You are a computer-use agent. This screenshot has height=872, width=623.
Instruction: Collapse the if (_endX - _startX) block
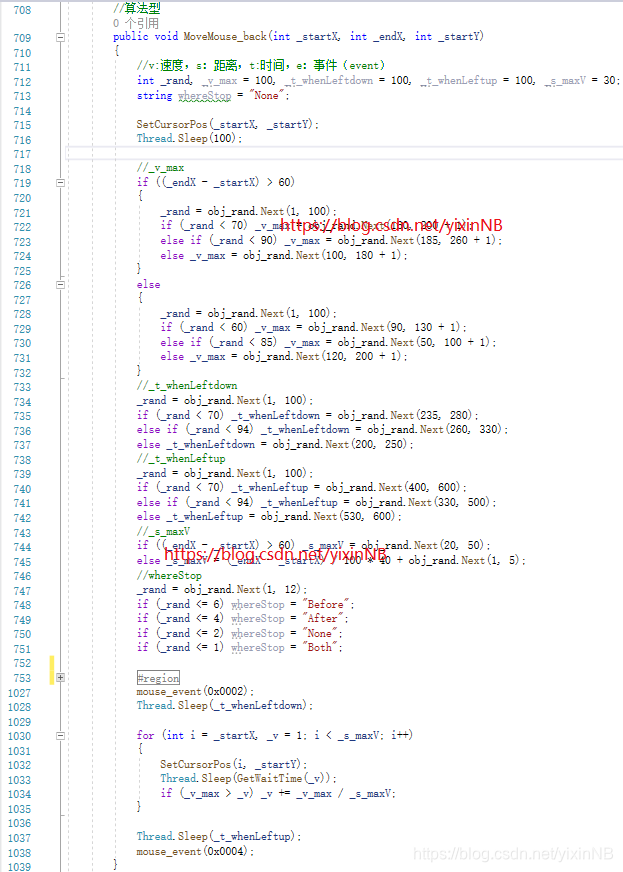click(60, 183)
